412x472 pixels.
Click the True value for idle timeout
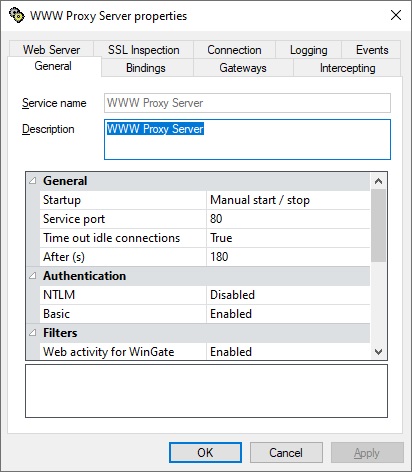221,238
